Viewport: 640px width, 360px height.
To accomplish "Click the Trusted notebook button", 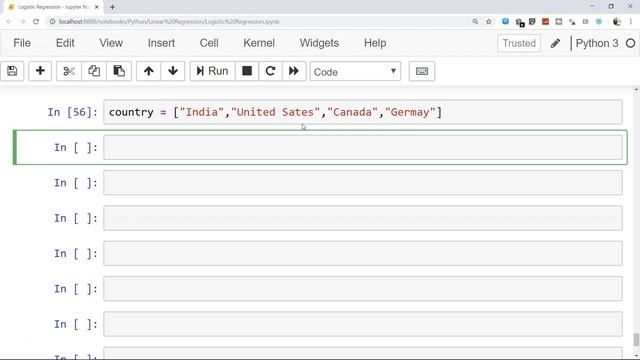I will click(x=519, y=43).
